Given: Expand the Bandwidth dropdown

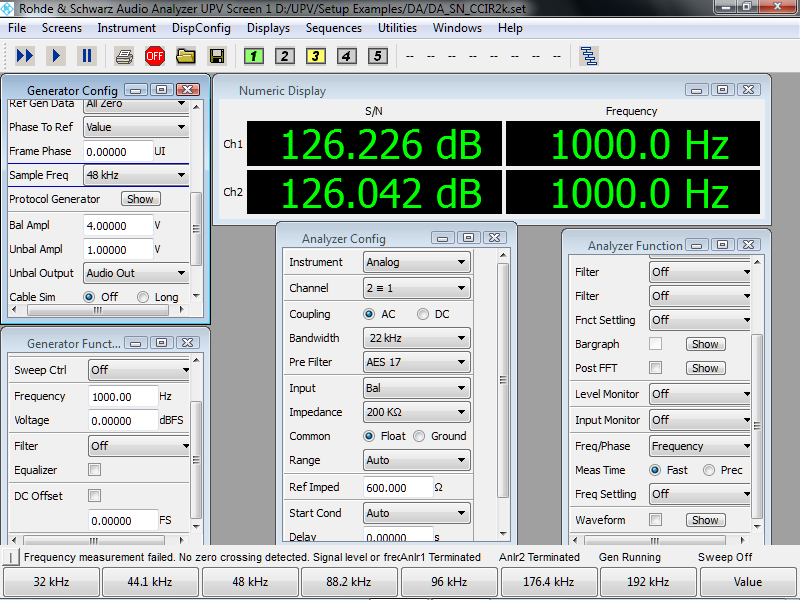Looking at the screenshot, I should pyautogui.click(x=416, y=338).
